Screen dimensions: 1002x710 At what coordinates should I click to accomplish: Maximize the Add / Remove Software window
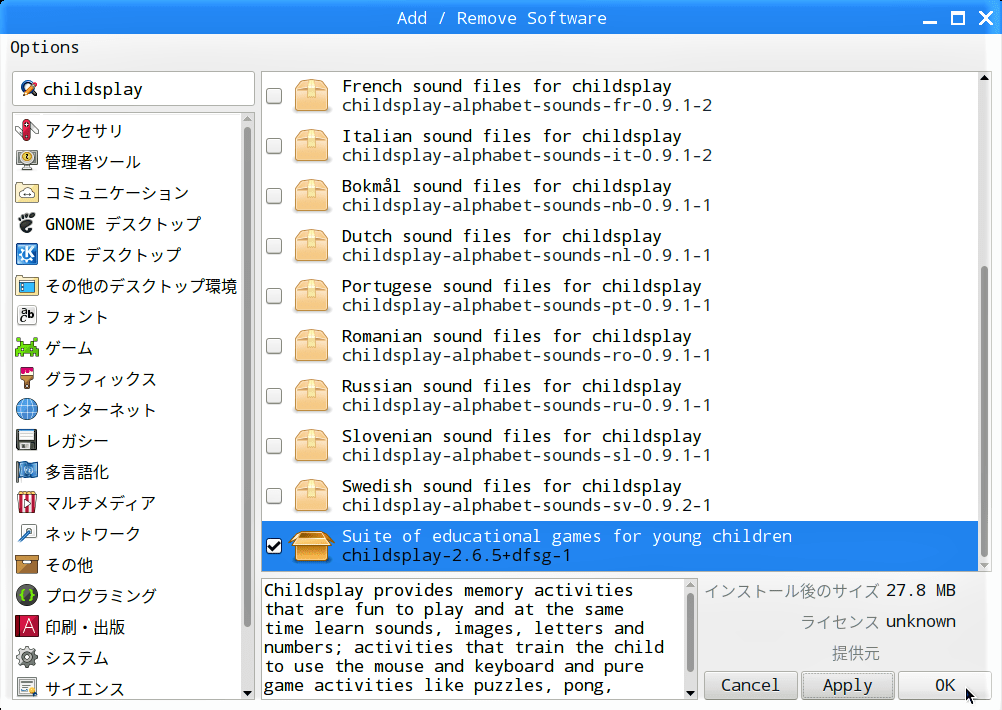pos(957,18)
